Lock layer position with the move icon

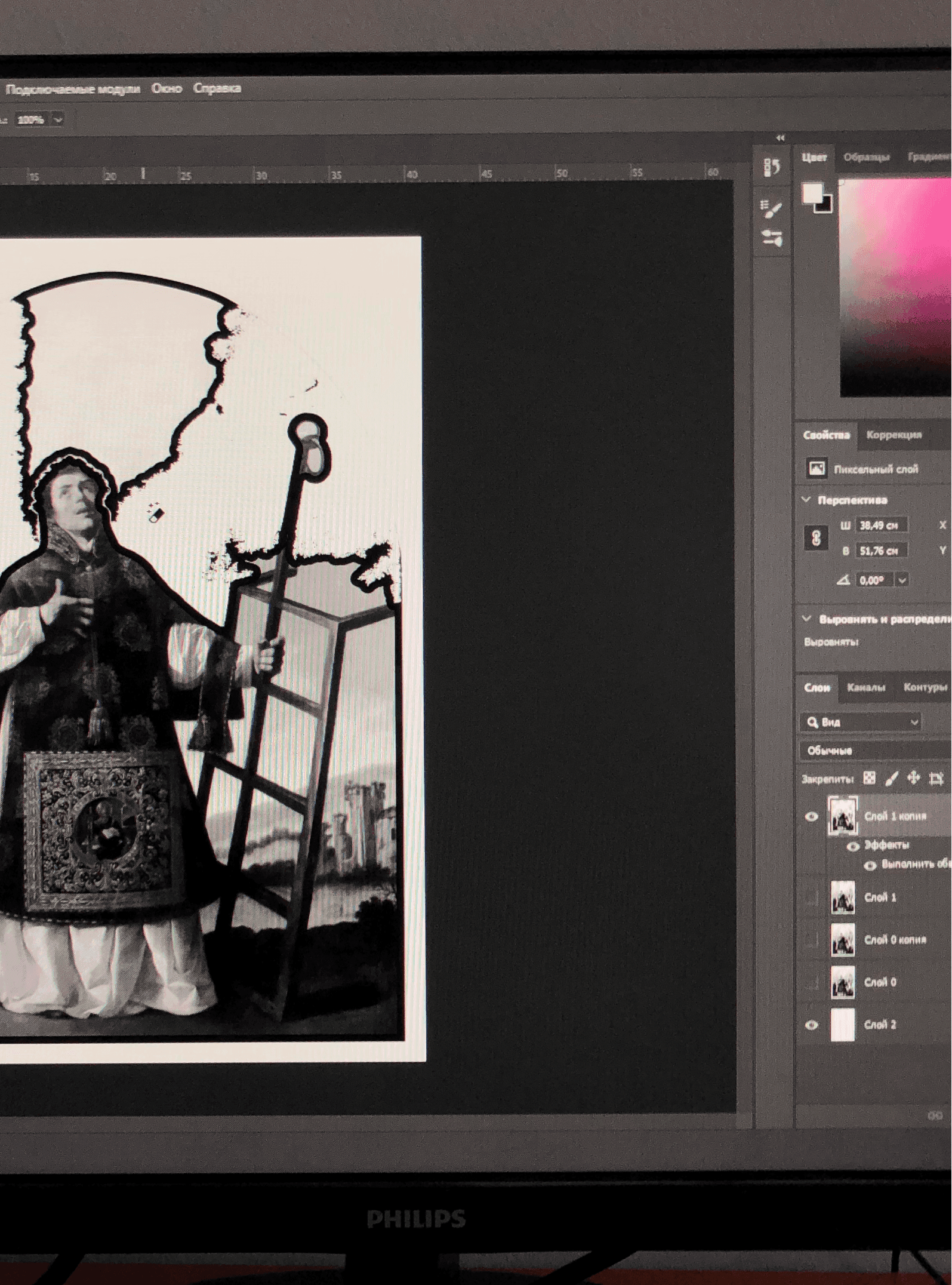pos(913,777)
